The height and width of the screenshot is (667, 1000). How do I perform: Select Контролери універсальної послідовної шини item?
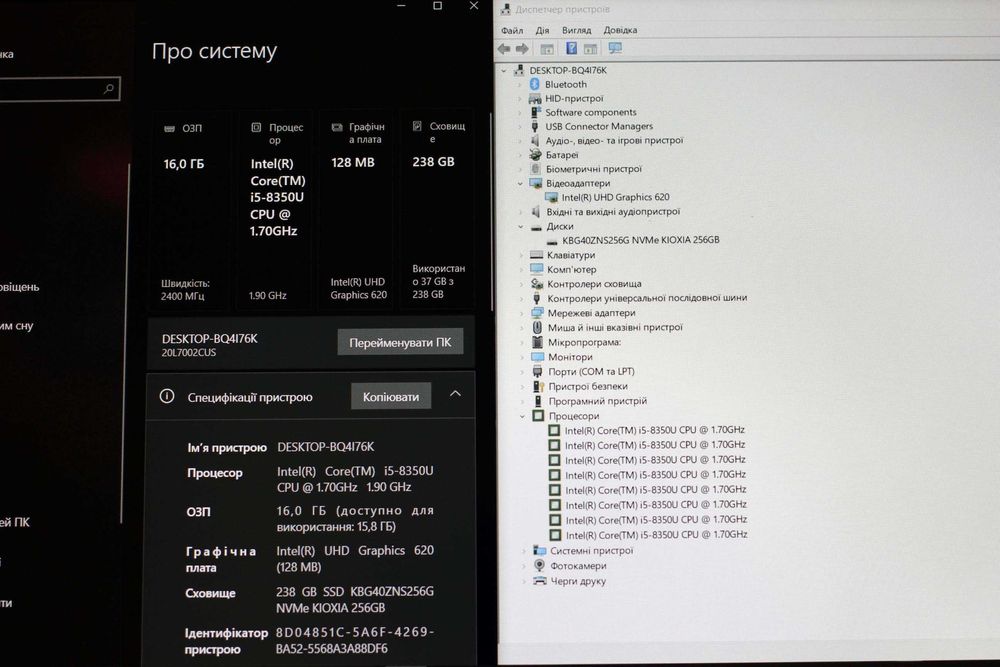[x=647, y=298]
